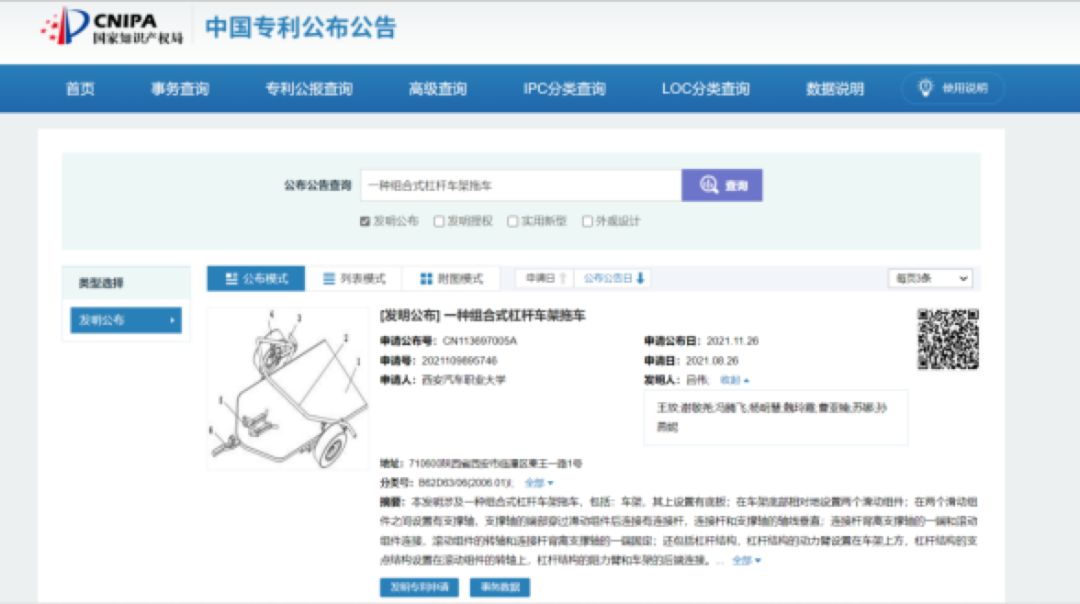1080x604 pixels.
Task: Click the 公布公告日 sort-down arrow
Action: tap(641, 278)
